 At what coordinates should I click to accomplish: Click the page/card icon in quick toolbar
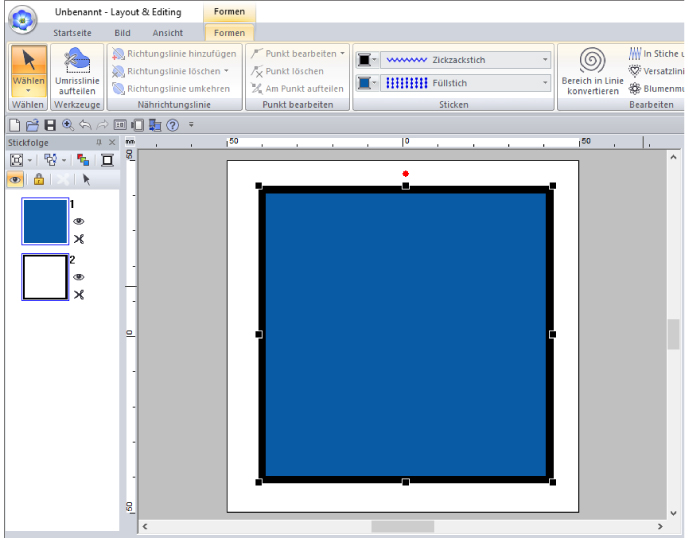pos(137,125)
